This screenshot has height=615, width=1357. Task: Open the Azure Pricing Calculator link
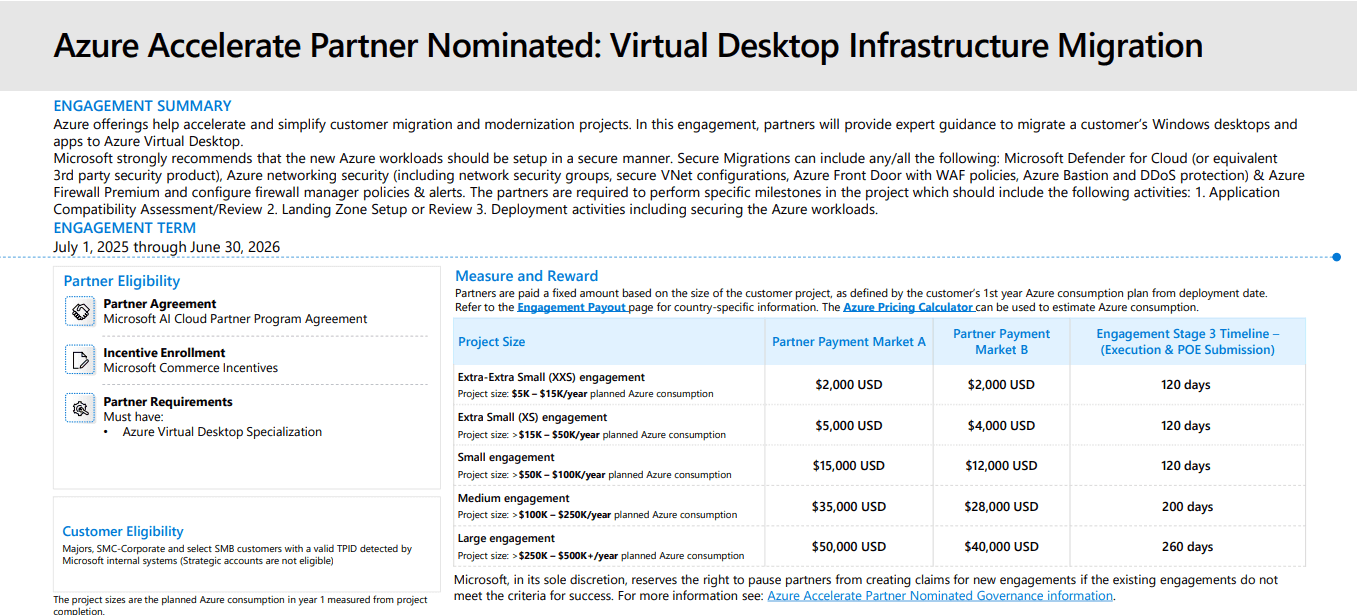908,308
